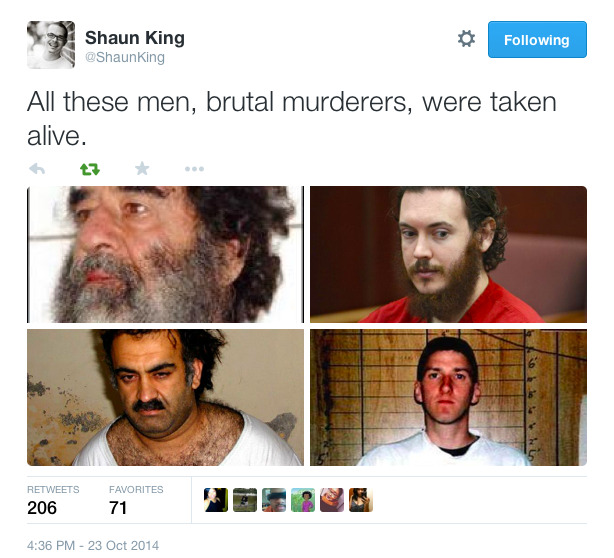Open the bottom-right height chart mugshot

click(448, 397)
